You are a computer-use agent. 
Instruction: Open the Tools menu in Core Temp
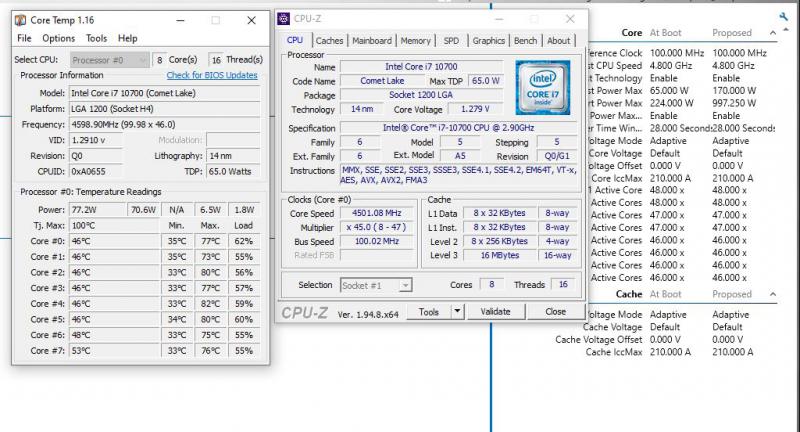[x=96, y=38]
